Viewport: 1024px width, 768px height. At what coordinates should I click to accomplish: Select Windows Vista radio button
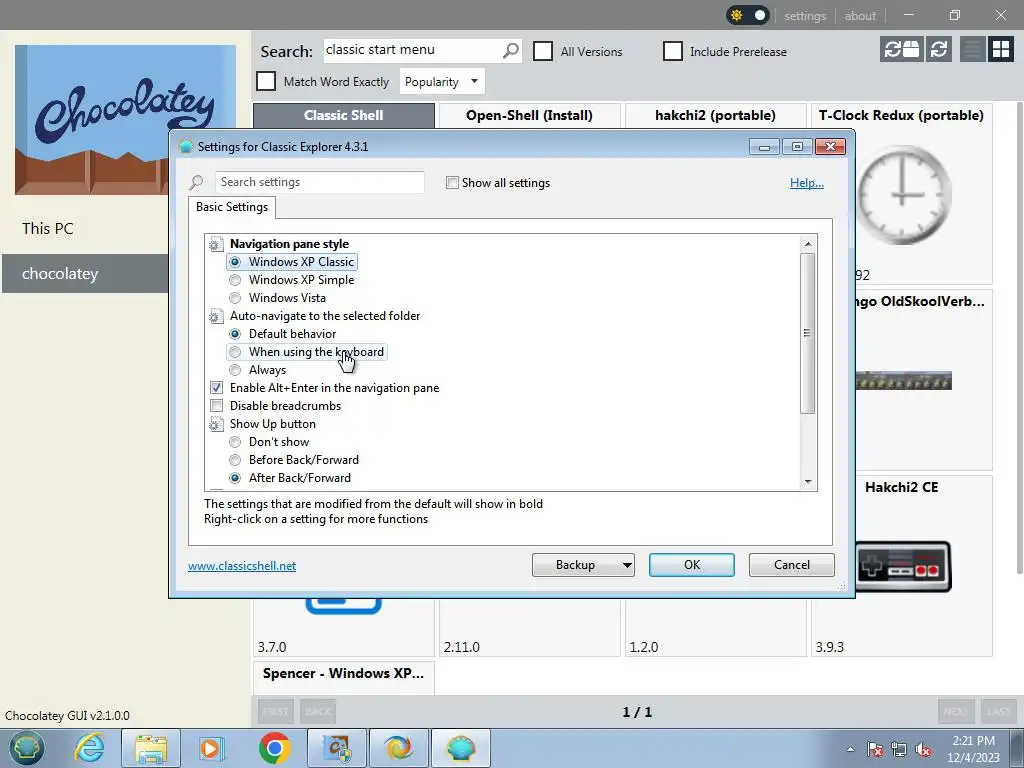(235, 298)
